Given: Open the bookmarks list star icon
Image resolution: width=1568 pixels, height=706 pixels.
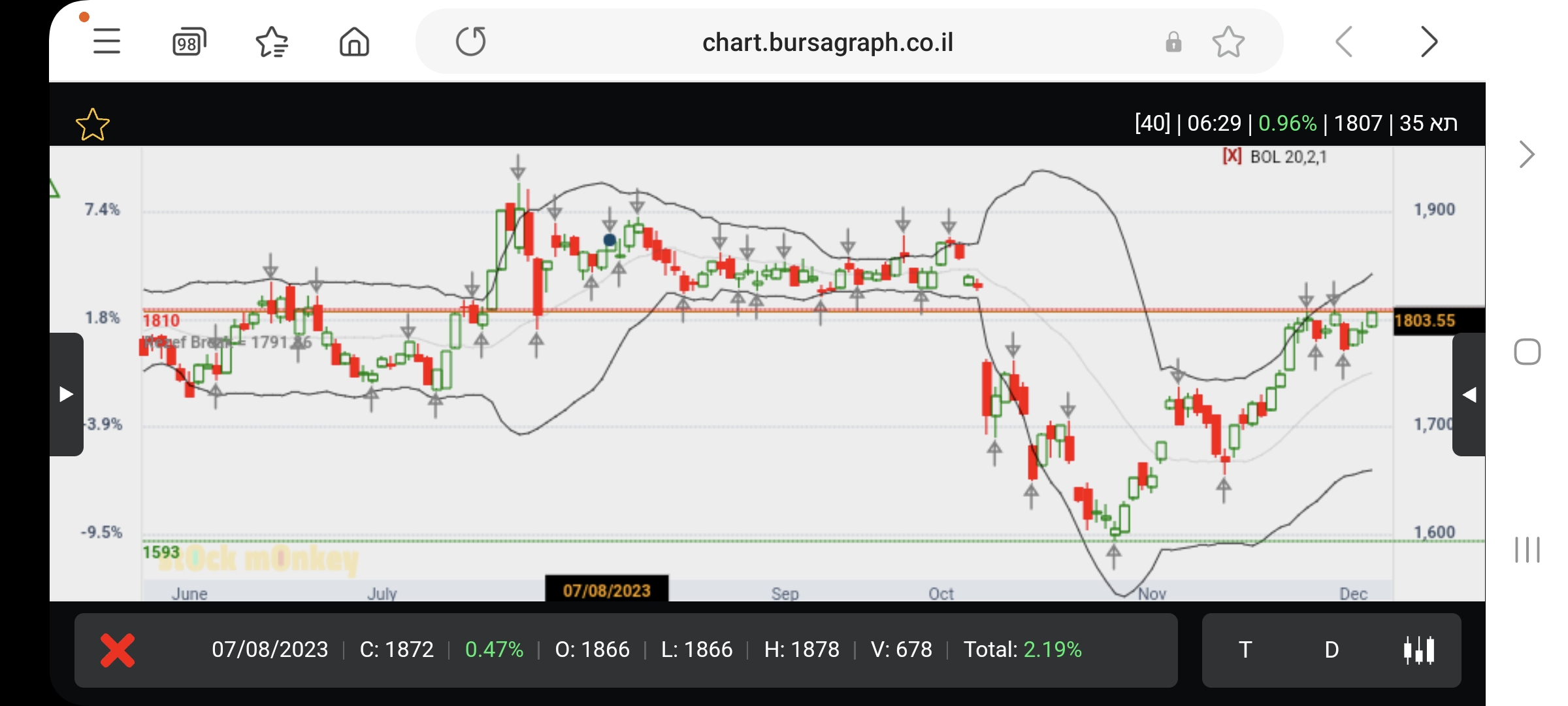Looking at the screenshot, I should [x=272, y=42].
